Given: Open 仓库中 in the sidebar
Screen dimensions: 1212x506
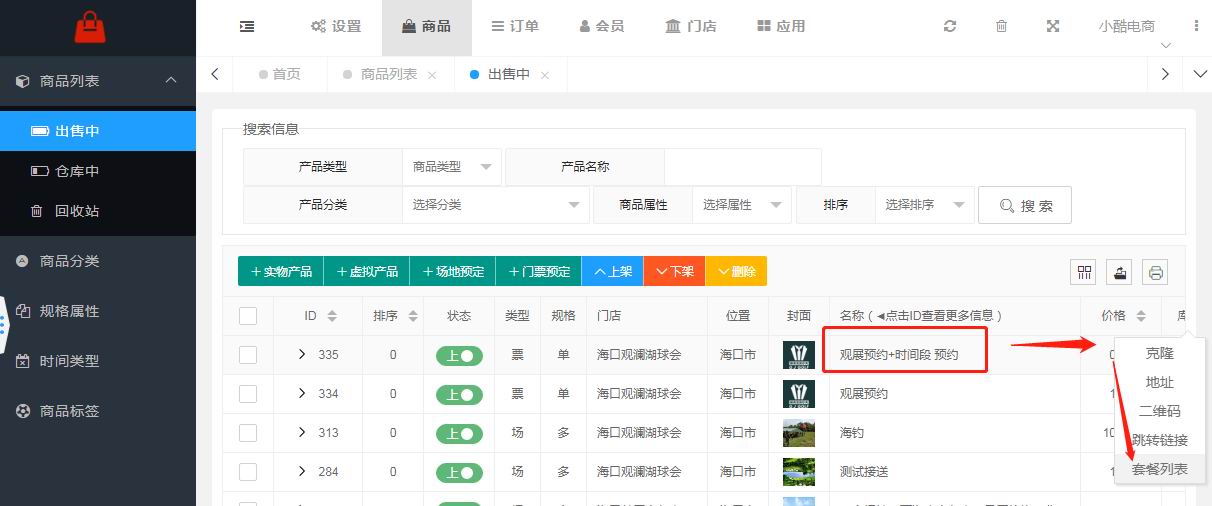Looking at the screenshot, I should click(98, 171).
